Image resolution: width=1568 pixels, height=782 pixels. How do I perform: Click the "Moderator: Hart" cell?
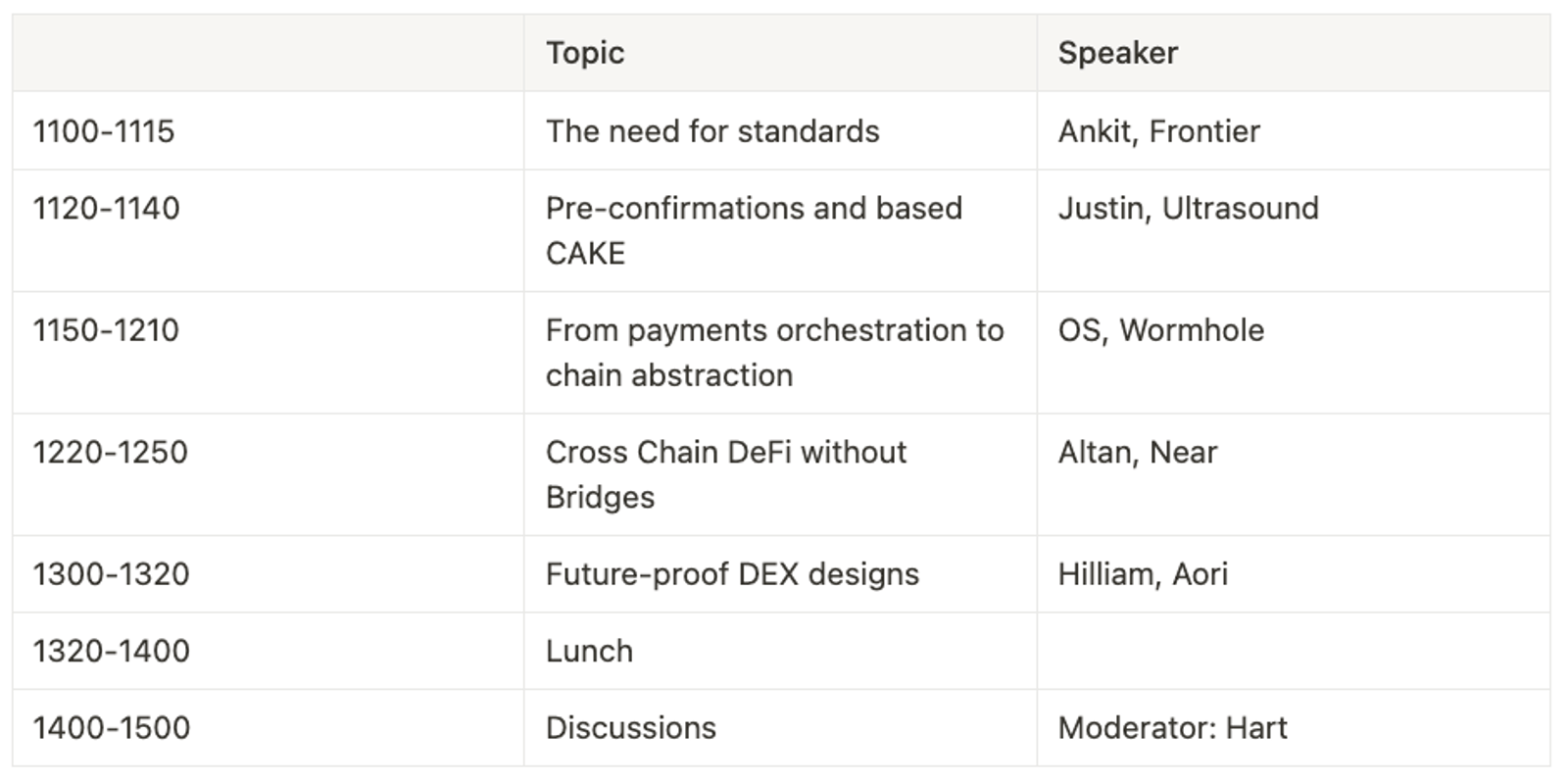[x=1172, y=728]
